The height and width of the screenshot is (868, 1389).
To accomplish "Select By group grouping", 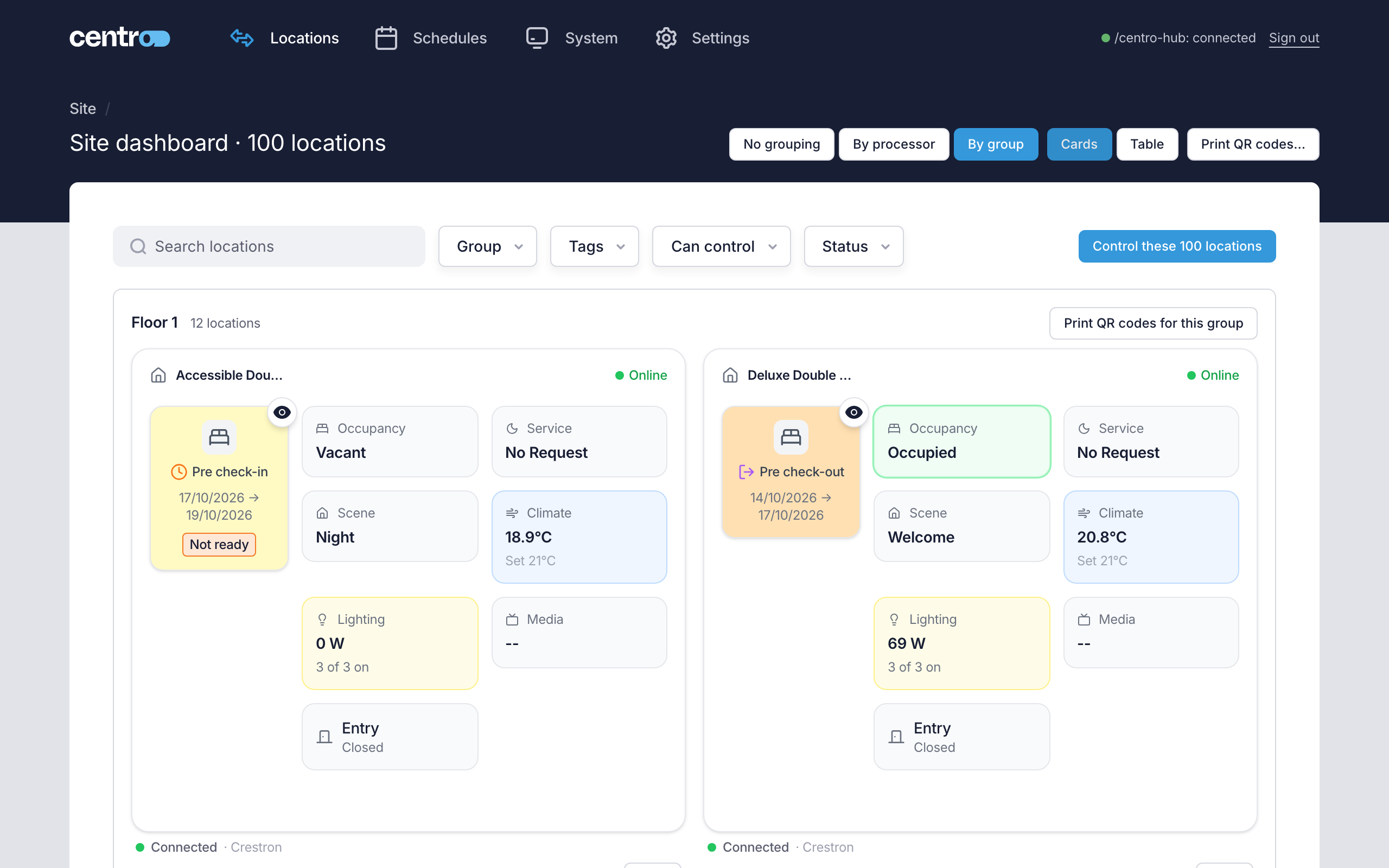I will (x=995, y=144).
